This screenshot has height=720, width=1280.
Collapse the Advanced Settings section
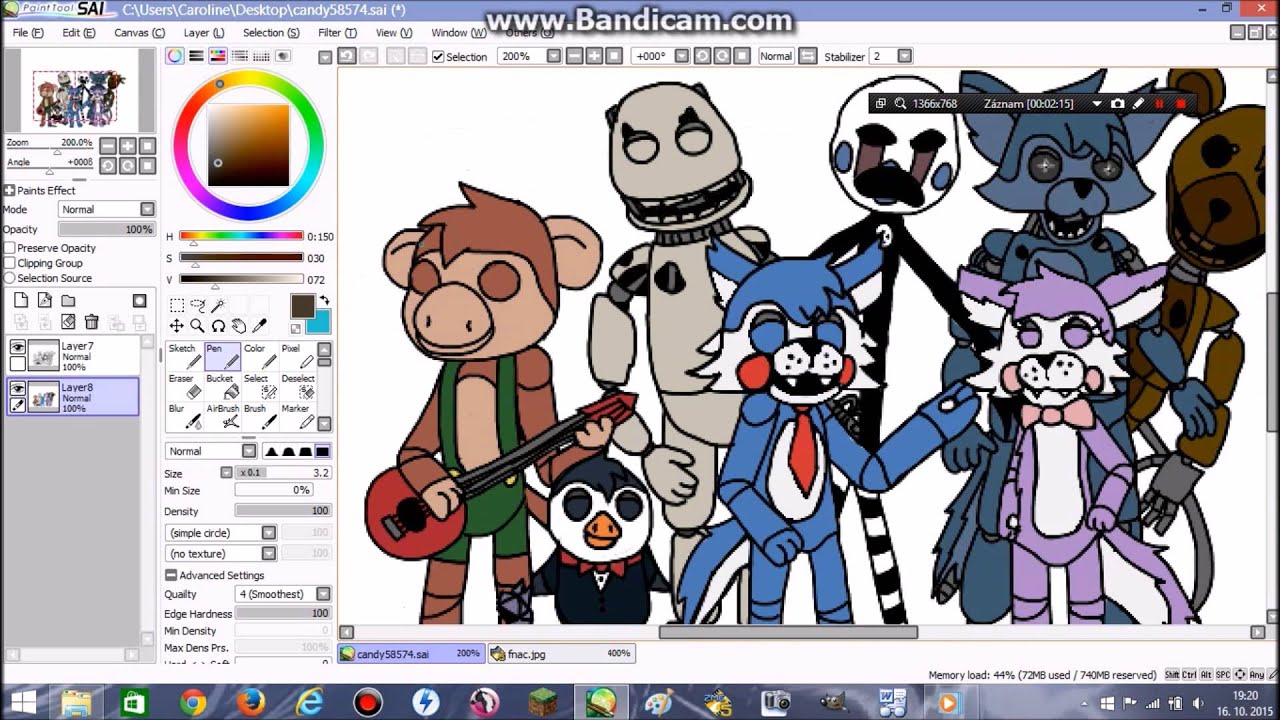pyautogui.click(x=171, y=575)
